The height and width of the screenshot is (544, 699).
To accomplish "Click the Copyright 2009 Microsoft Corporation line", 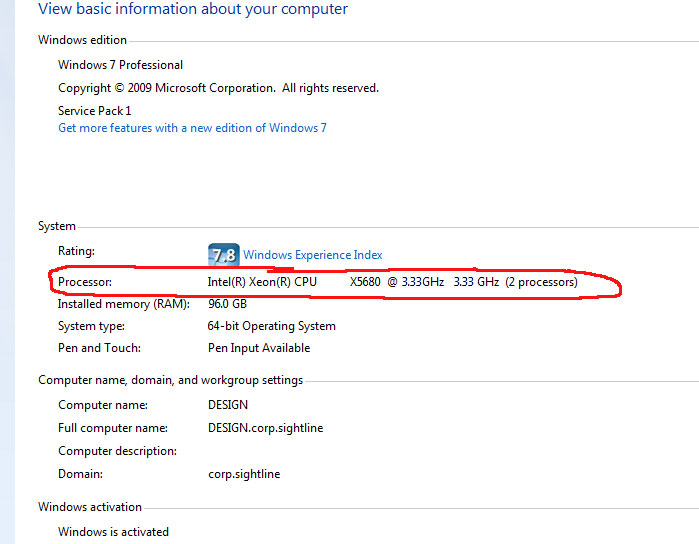I will [218, 88].
